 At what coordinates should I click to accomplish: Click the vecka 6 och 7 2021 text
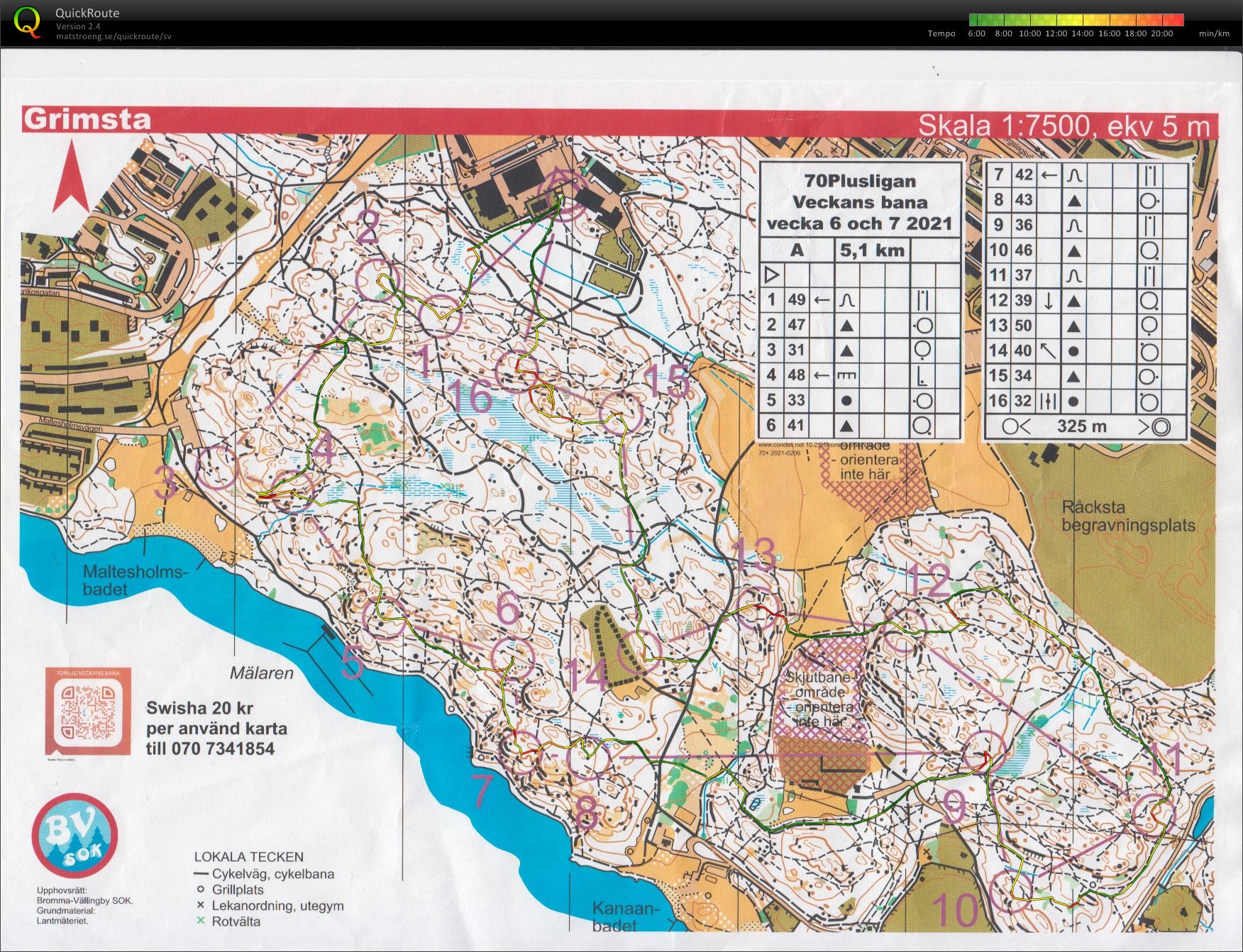tap(860, 223)
